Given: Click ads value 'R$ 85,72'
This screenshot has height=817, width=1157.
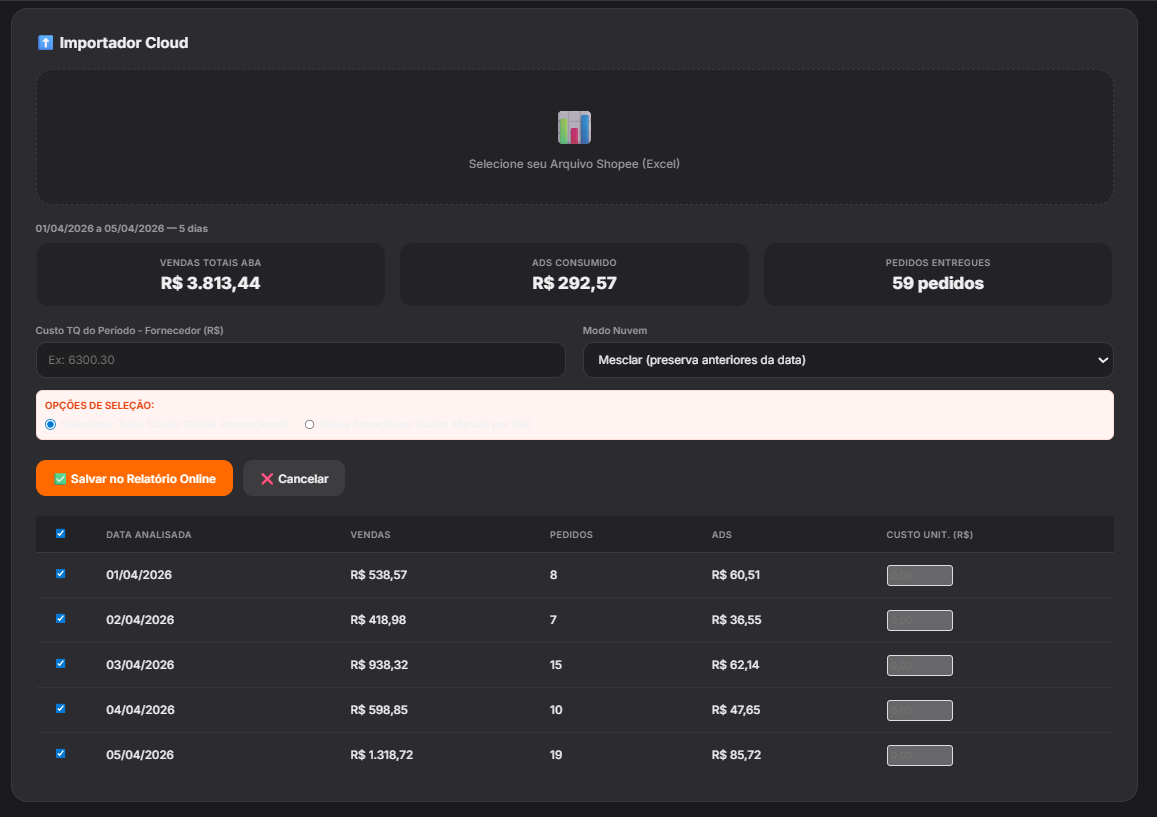Looking at the screenshot, I should pos(736,755).
